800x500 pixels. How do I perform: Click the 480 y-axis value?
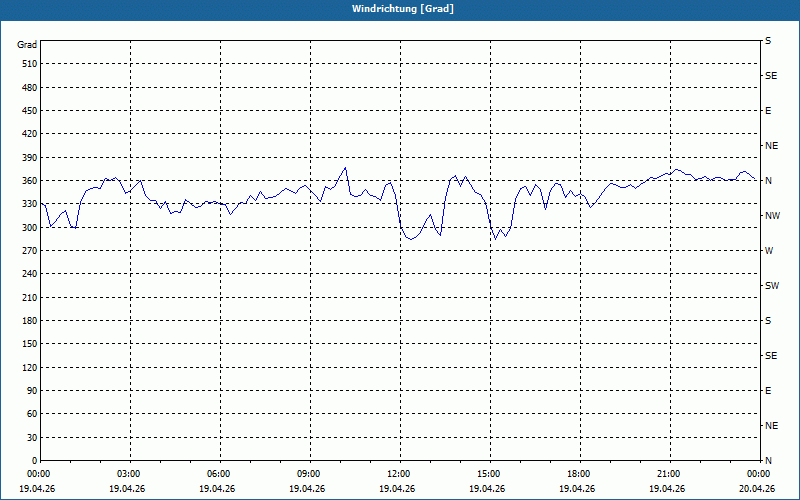[30, 87]
